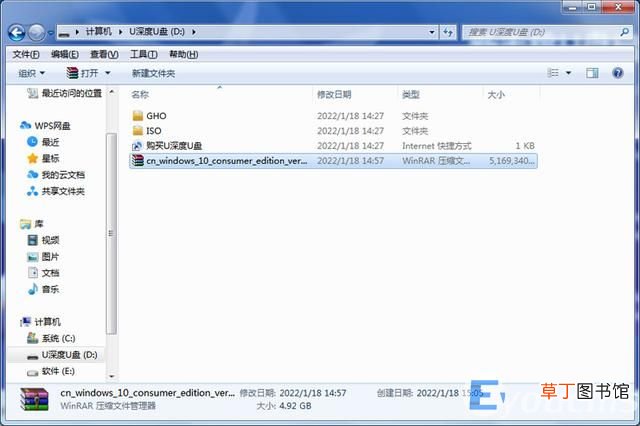Select the U深度U盘 (D:) breadcrumb
The width and height of the screenshot is (640, 426).
point(157,32)
